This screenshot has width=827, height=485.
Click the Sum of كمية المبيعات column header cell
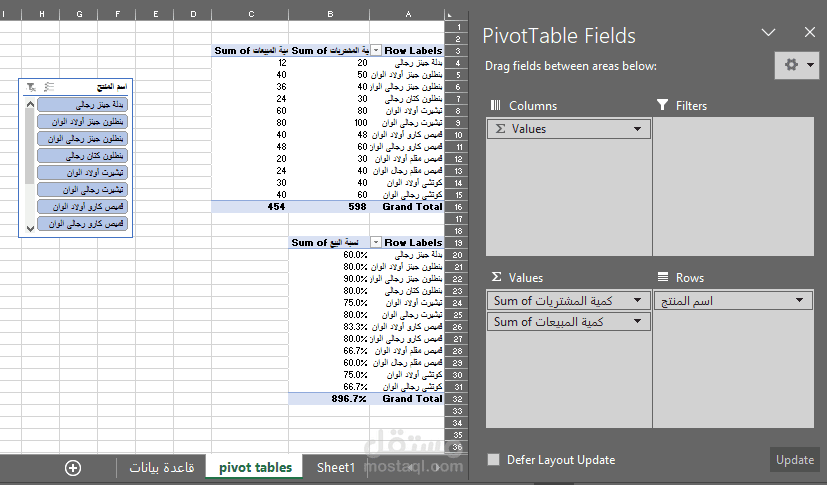pyautogui.click(x=250, y=51)
